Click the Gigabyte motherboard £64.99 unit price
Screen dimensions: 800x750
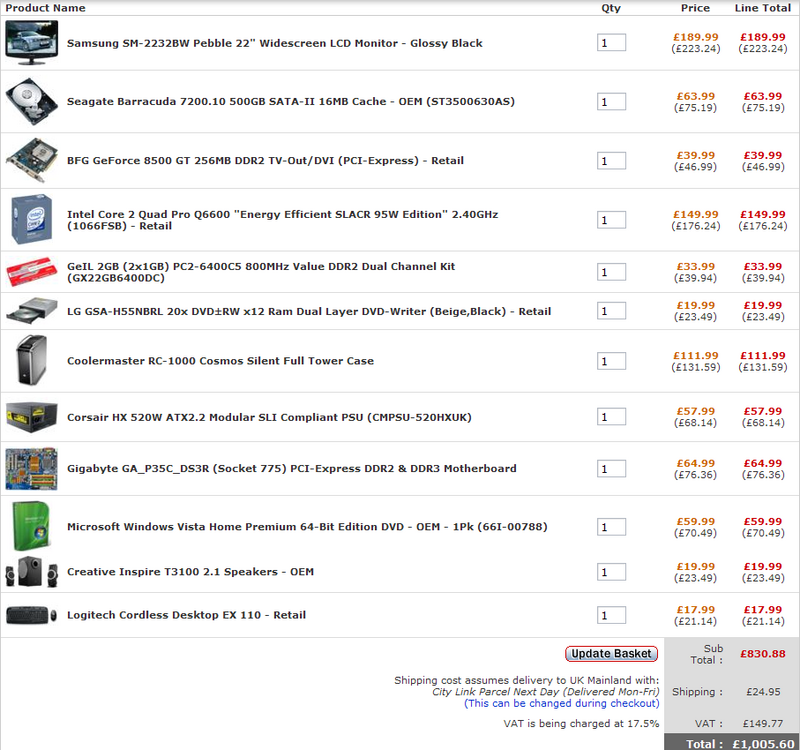tap(696, 463)
